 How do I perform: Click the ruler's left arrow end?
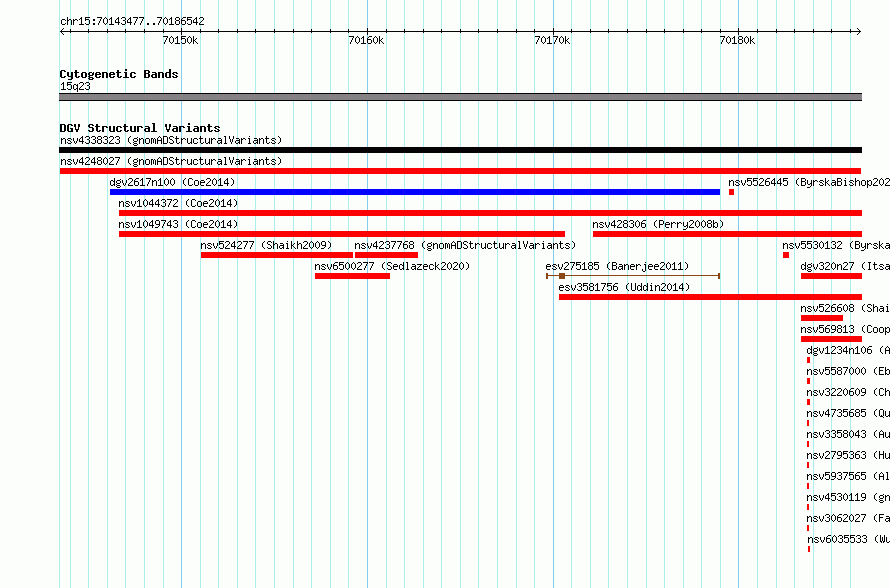click(x=63, y=31)
